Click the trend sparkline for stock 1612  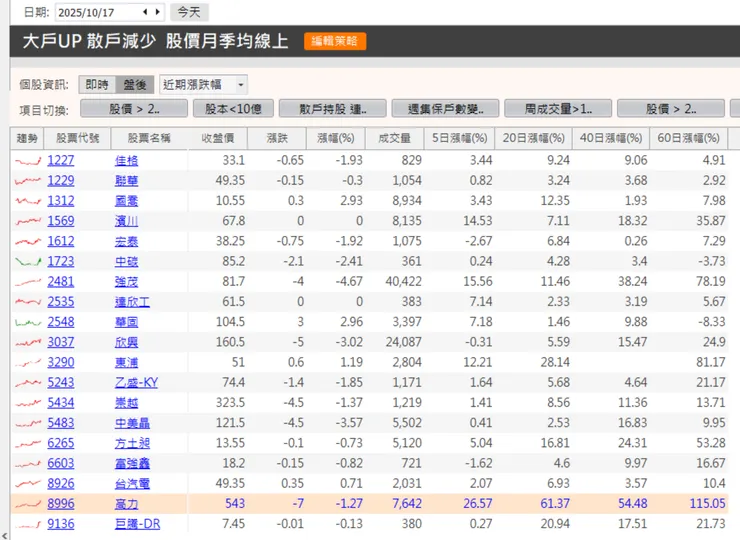pyautogui.click(x=28, y=242)
